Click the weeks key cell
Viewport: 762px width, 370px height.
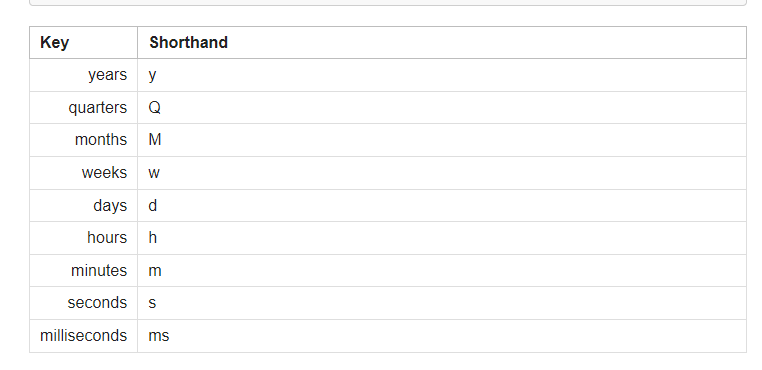click(84, 173)
